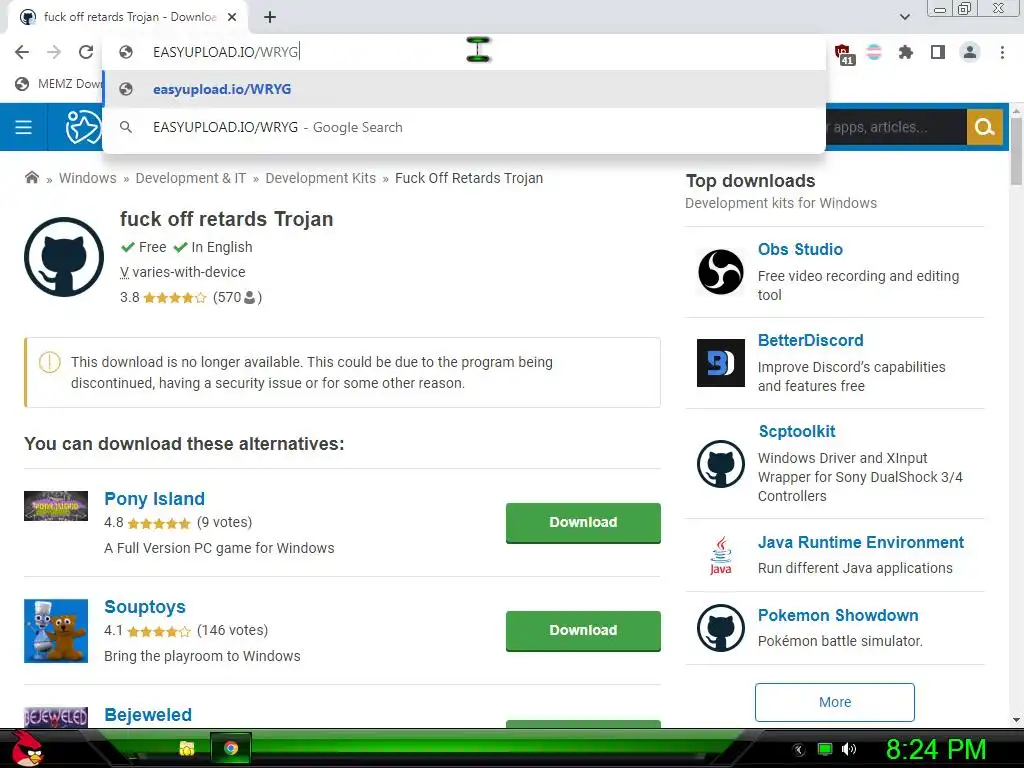This screenshot has height=768, width=1024.
Task: Click the Angry Birds start button
Action: (27, 749)
